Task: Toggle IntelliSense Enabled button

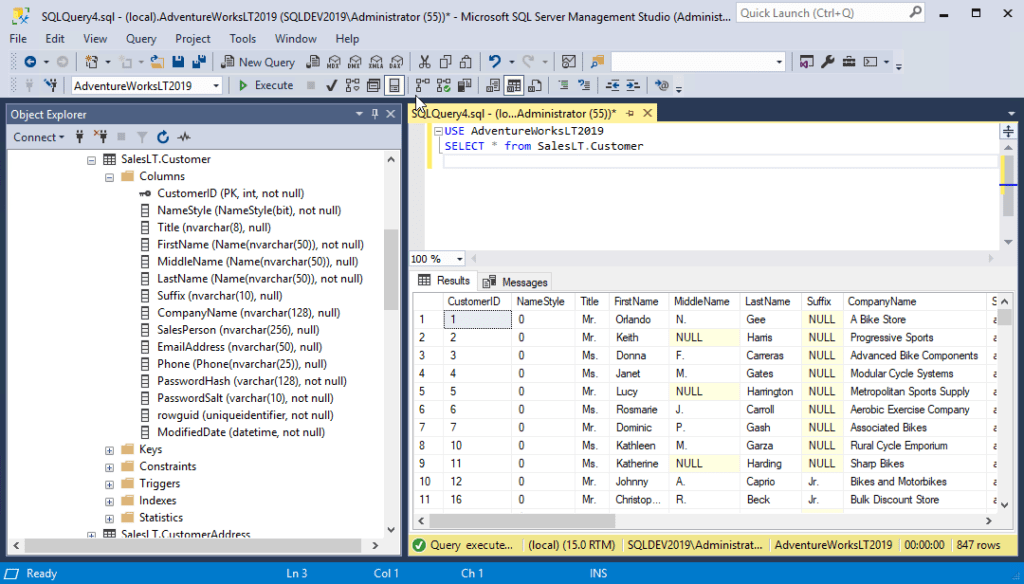Action: (394, 86)
